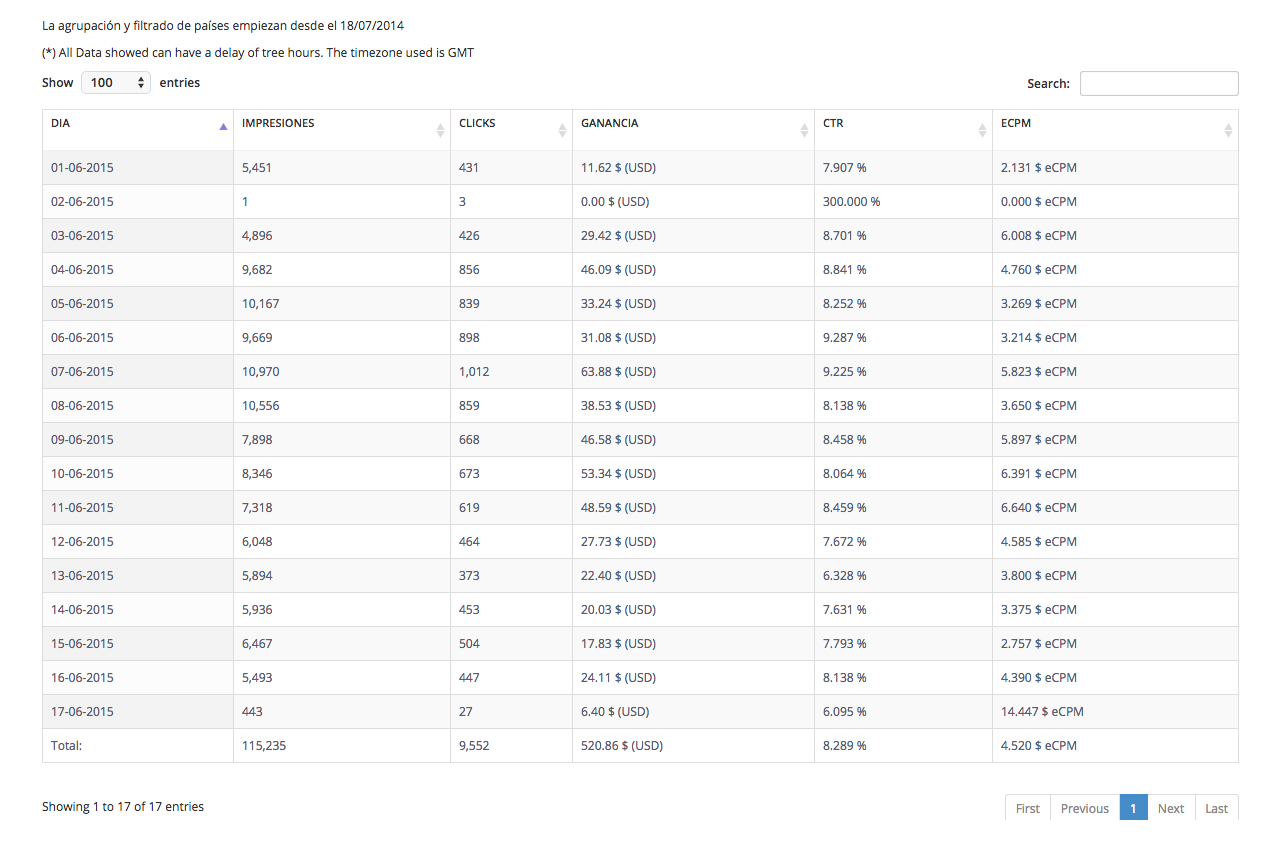Click the 300.000 % CTR cell
This screenshot has height=858, width=1275.
(x=903, y=202)
